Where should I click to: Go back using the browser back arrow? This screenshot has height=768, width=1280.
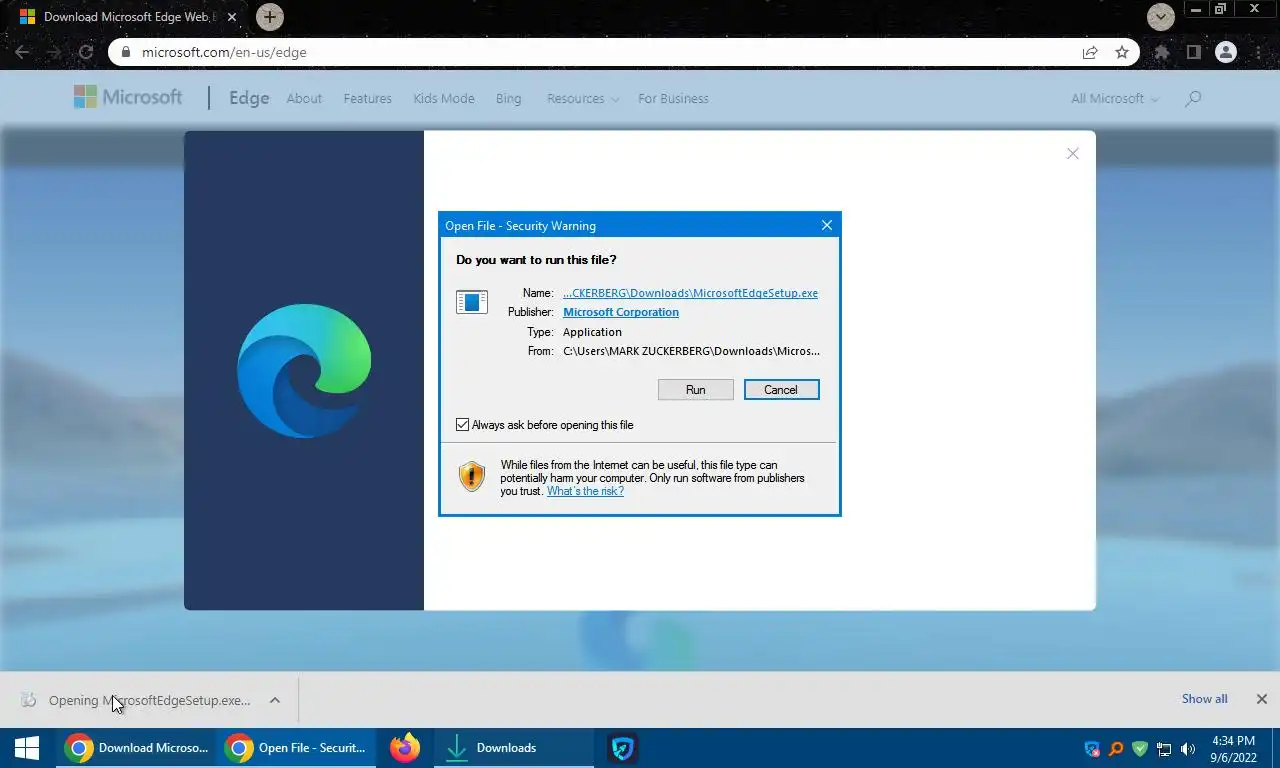click(22, 52)
